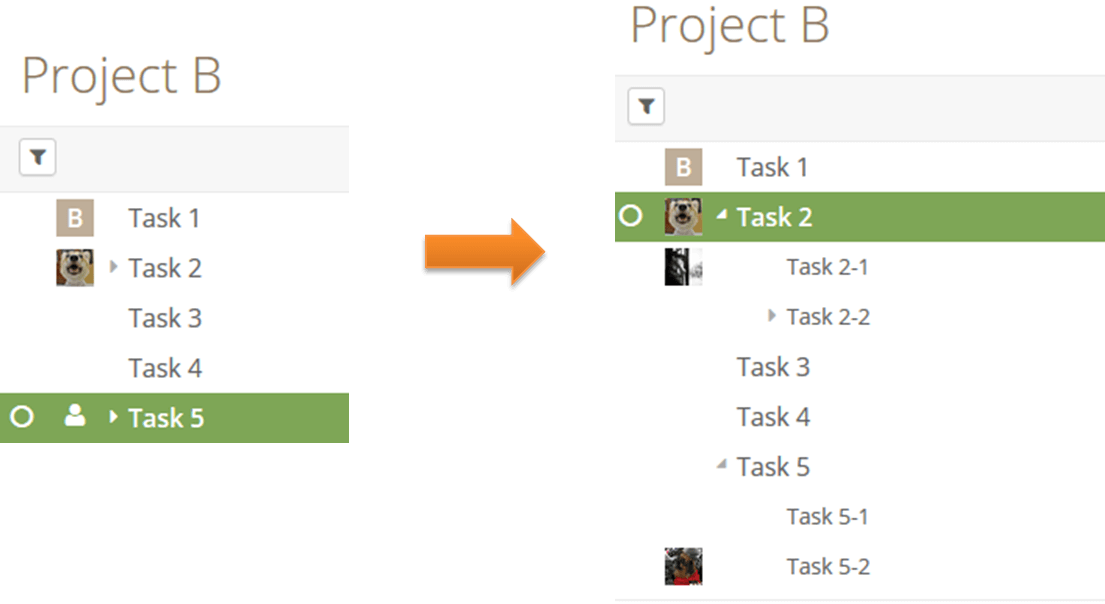
Task: Open the black-and-white avatar beside Task 2-1
Action: 684,267
